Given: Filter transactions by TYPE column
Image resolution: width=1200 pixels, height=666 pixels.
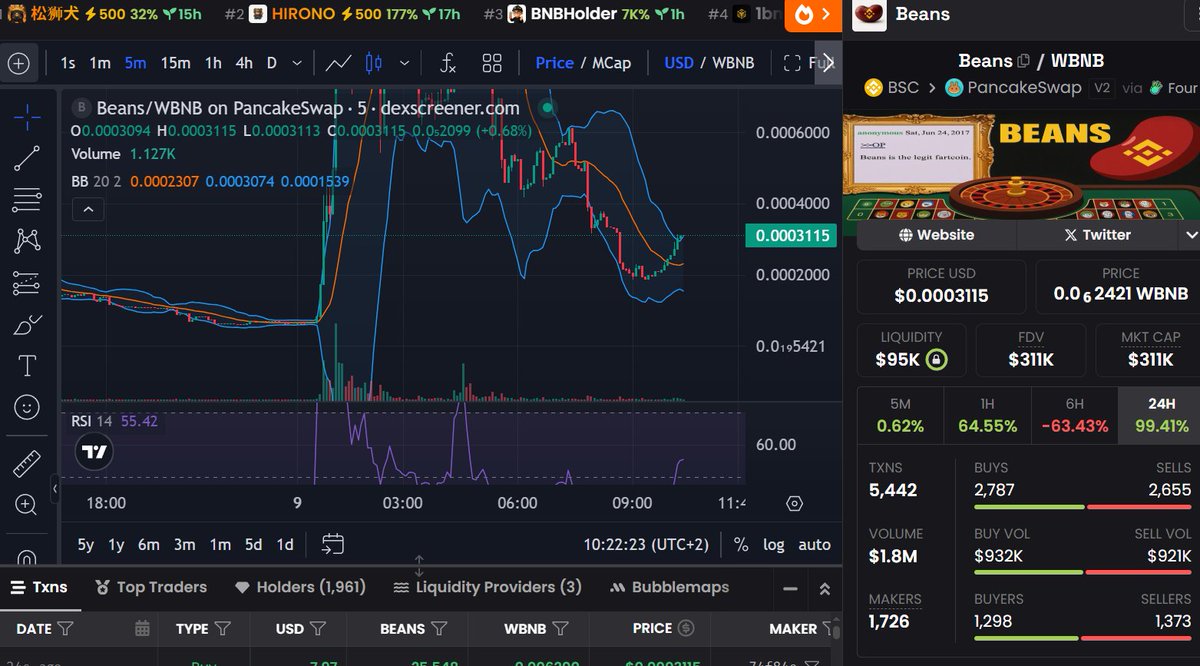Looking at the screenshot, I should click(222, 628).
